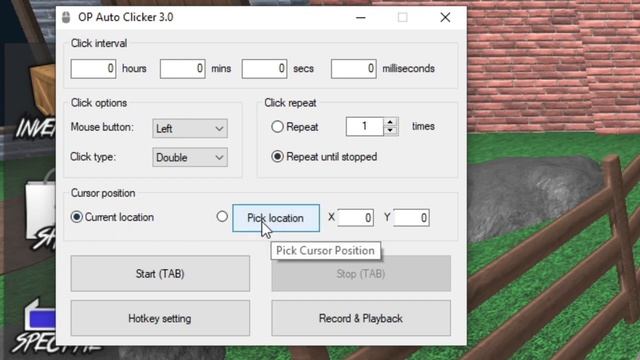This screenshot has height=360, width=640.
Task: Focus the secs interval field
Action: 264,69
